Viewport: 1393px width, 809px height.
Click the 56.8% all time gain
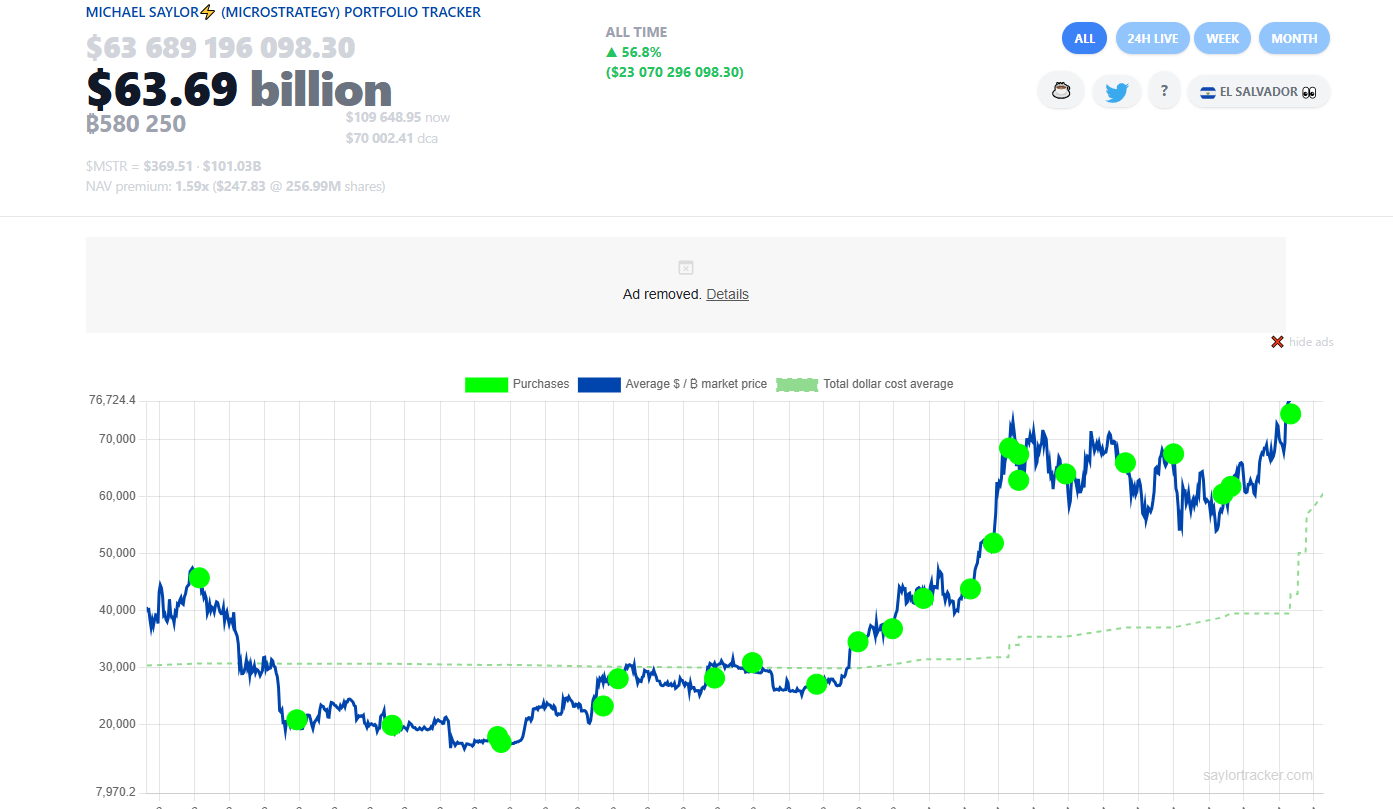633,52
